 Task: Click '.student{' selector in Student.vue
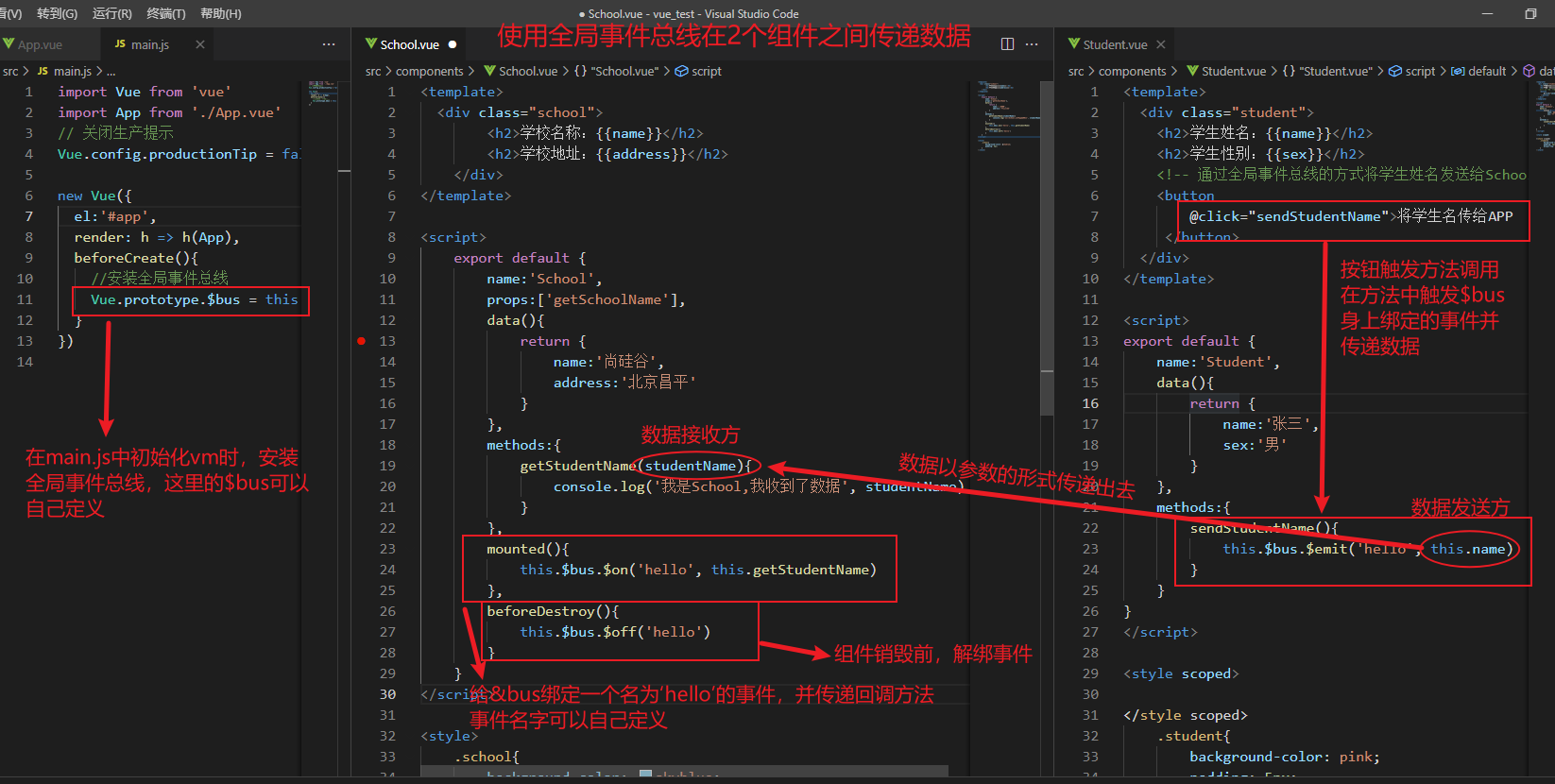1193,736
